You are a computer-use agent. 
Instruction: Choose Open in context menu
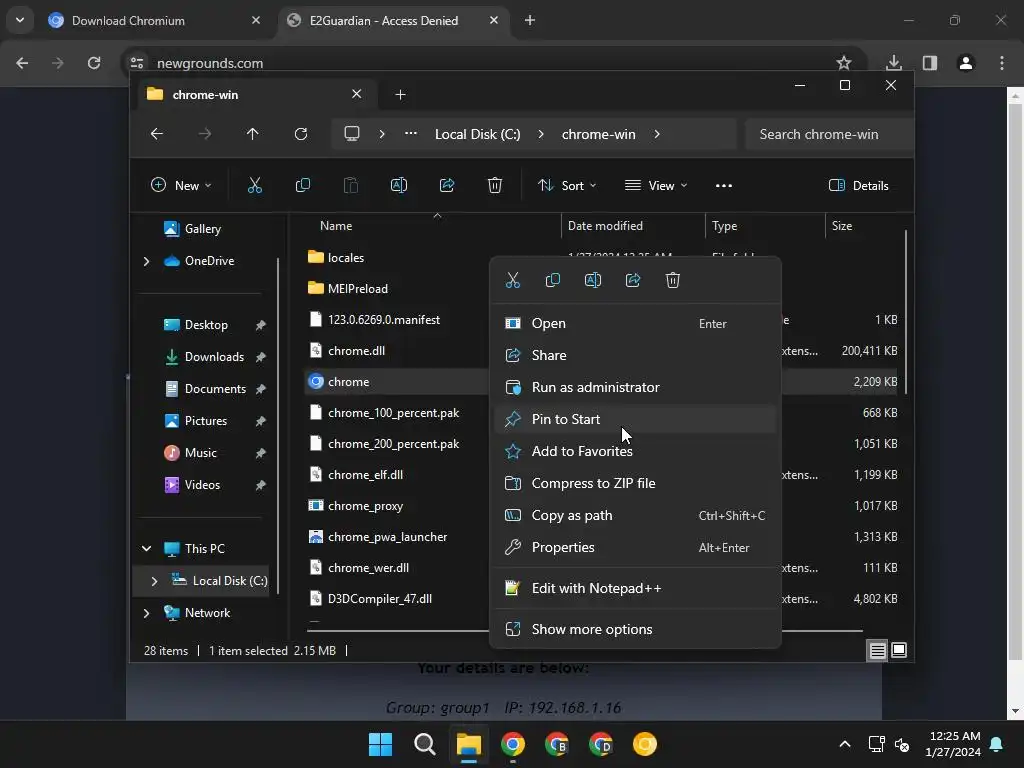(635, 323)
